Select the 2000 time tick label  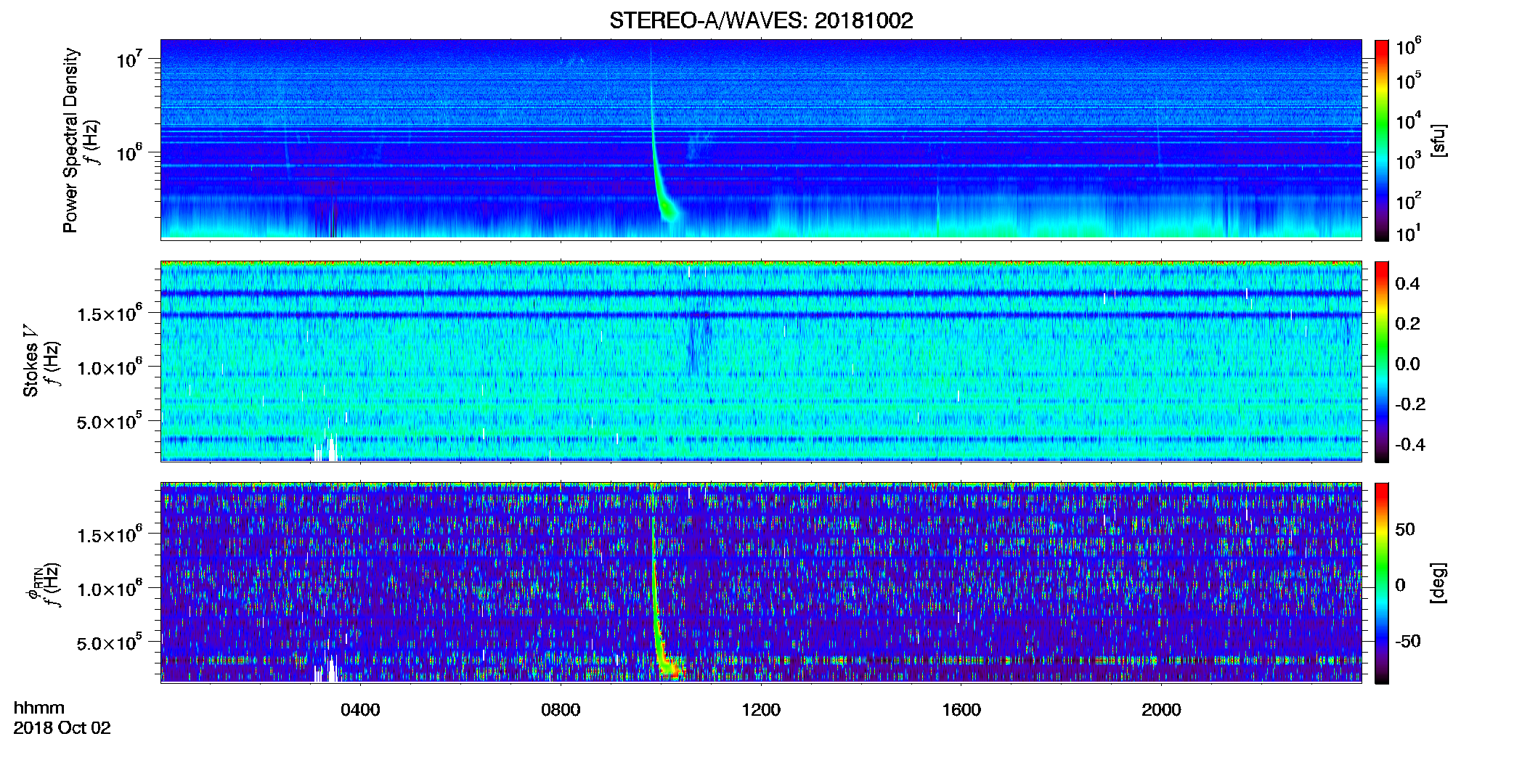click(1161, 710)
